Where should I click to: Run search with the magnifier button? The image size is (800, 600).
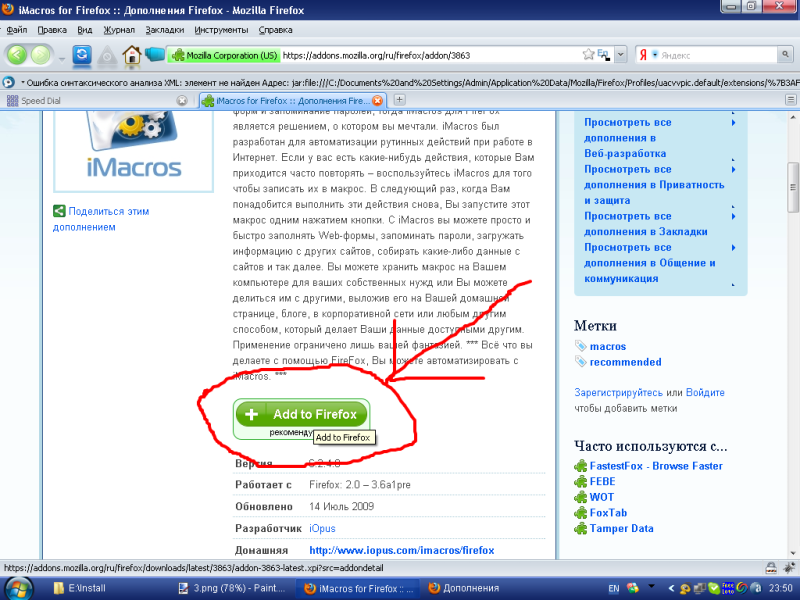(x=785, y=54)
